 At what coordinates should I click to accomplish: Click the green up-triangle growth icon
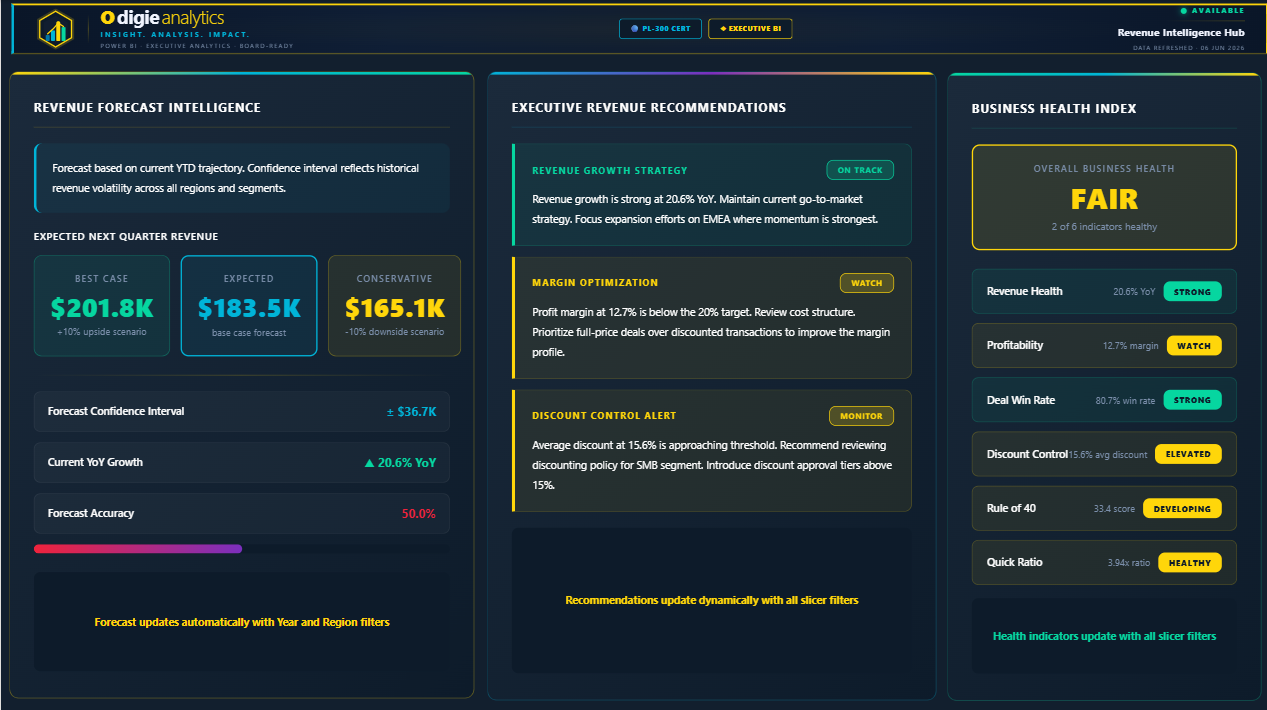pos(369,463)
